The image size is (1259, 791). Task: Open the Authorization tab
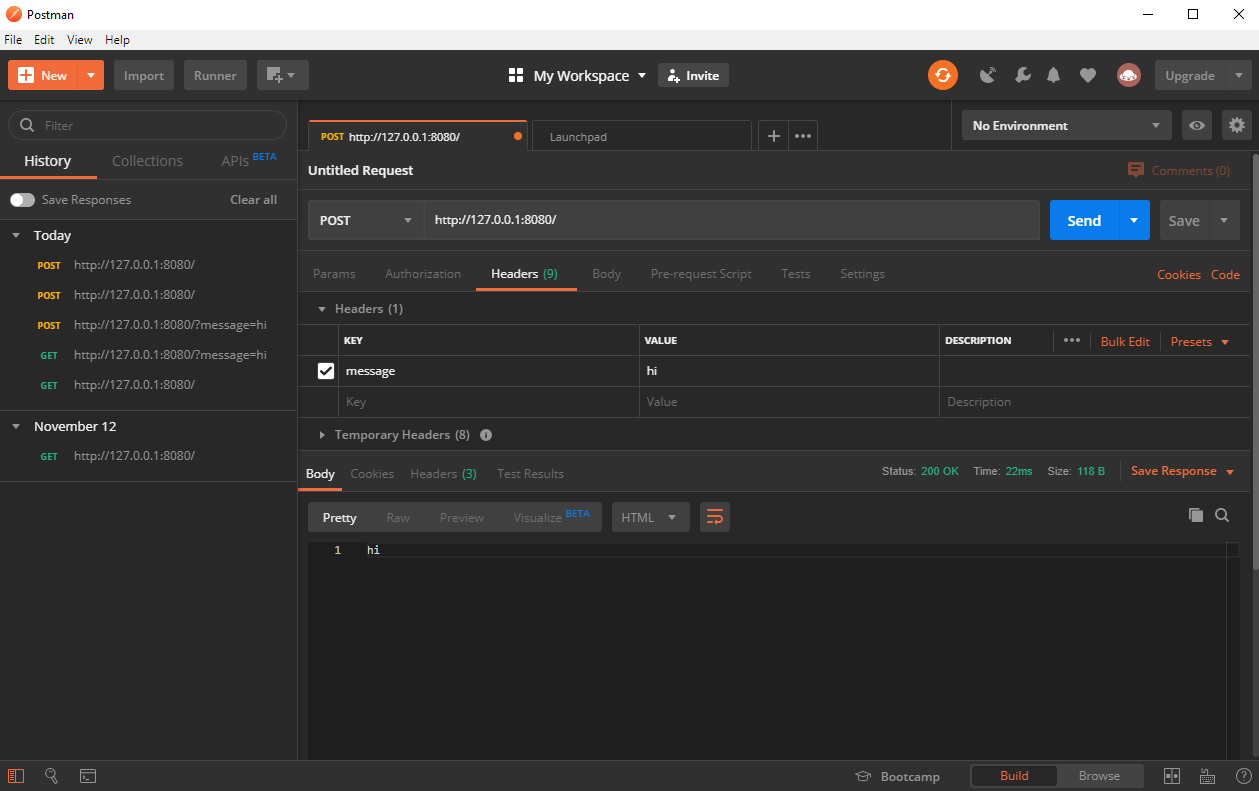[x=423, y=274]
